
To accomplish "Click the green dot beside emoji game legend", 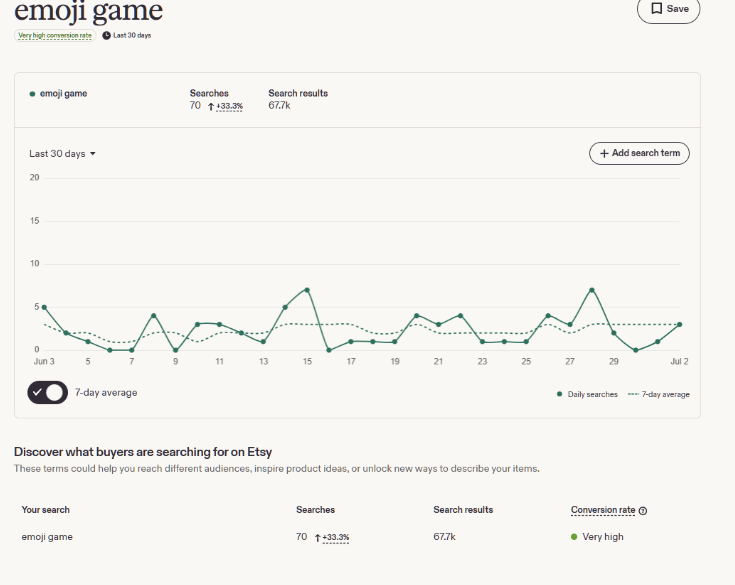I will pos(32,94).
